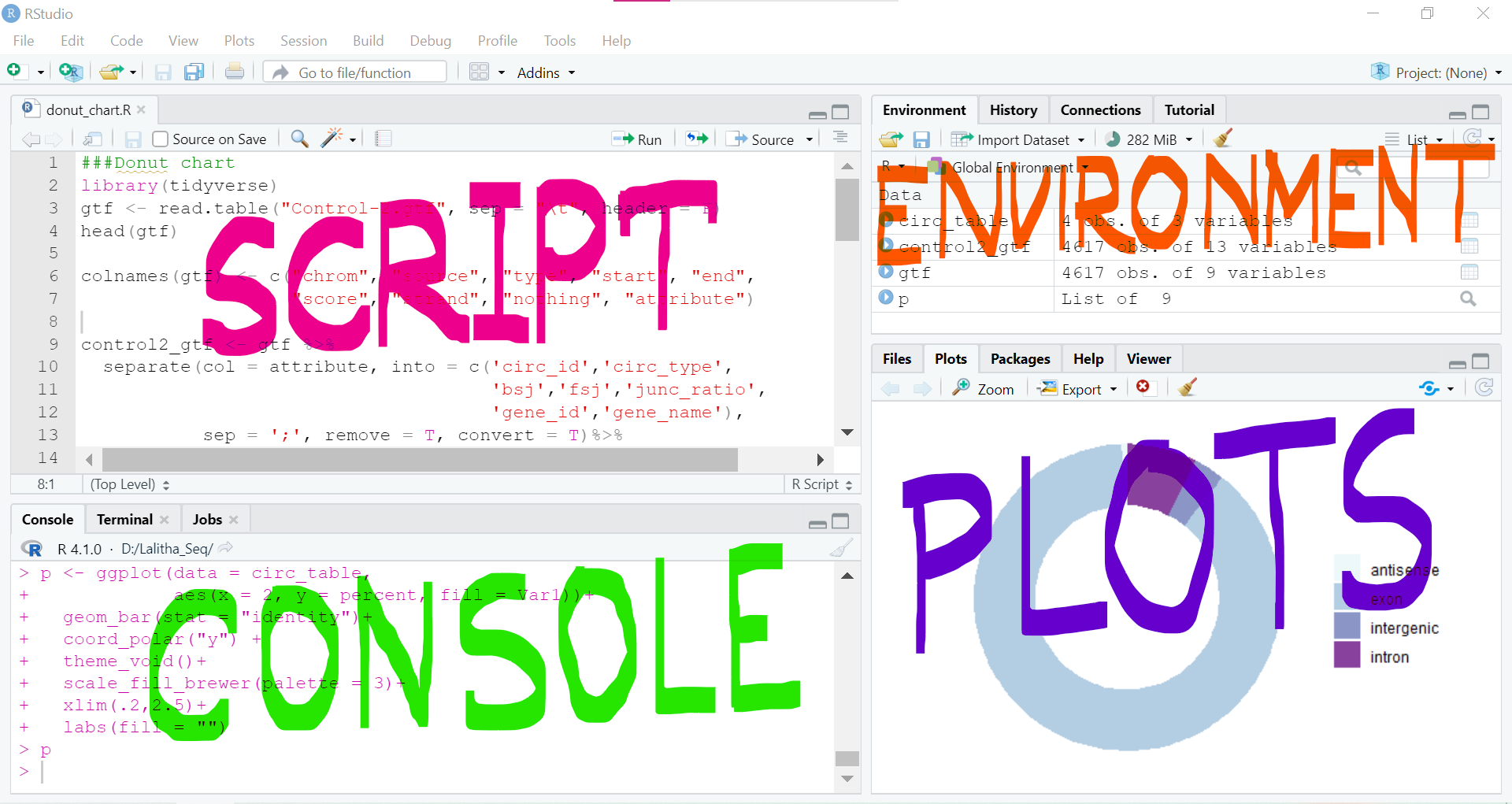Click the intron legend color swatch

1347,655
